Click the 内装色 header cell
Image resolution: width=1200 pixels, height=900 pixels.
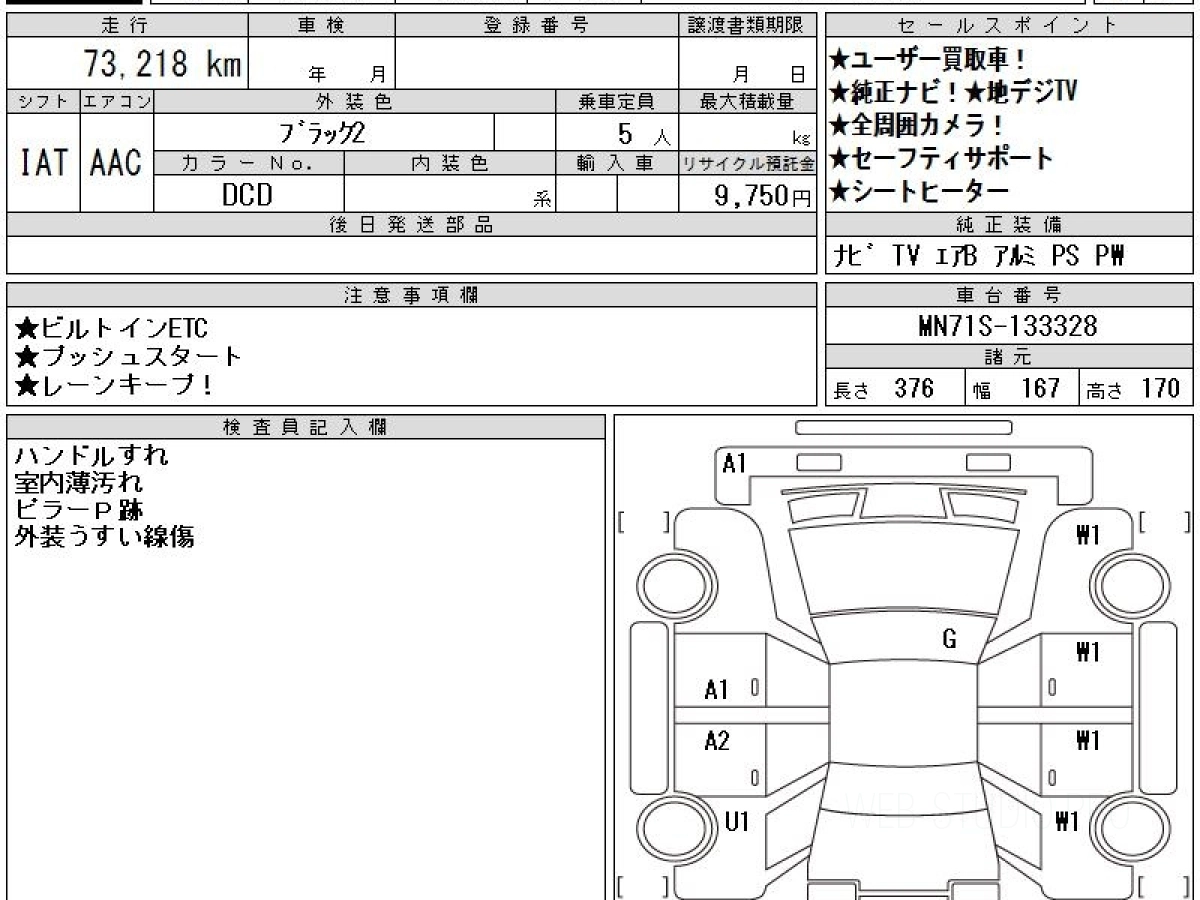pyautogui.click(x=450, y=163)
